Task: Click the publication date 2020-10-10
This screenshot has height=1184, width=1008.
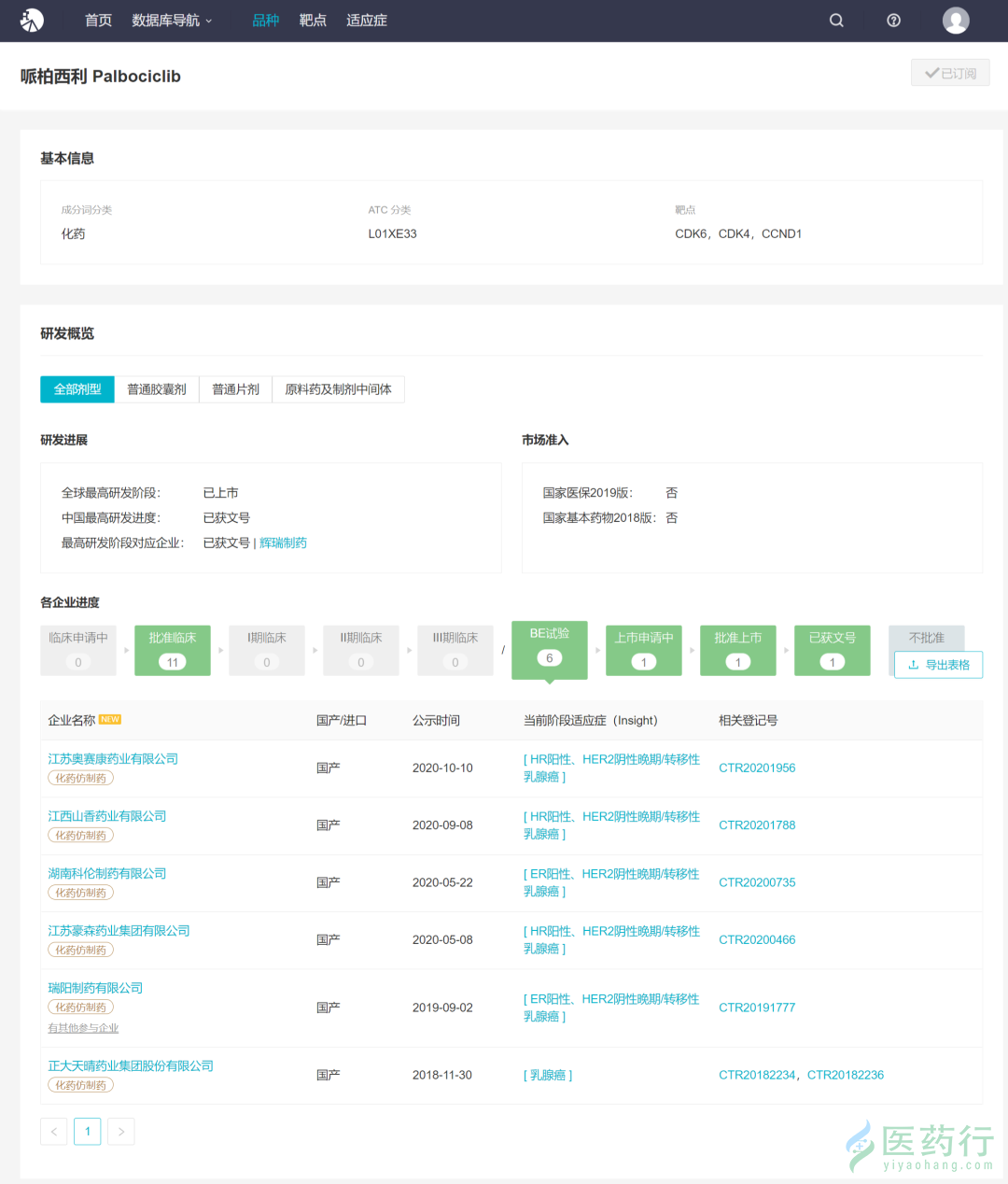Action: pos(442,768)
